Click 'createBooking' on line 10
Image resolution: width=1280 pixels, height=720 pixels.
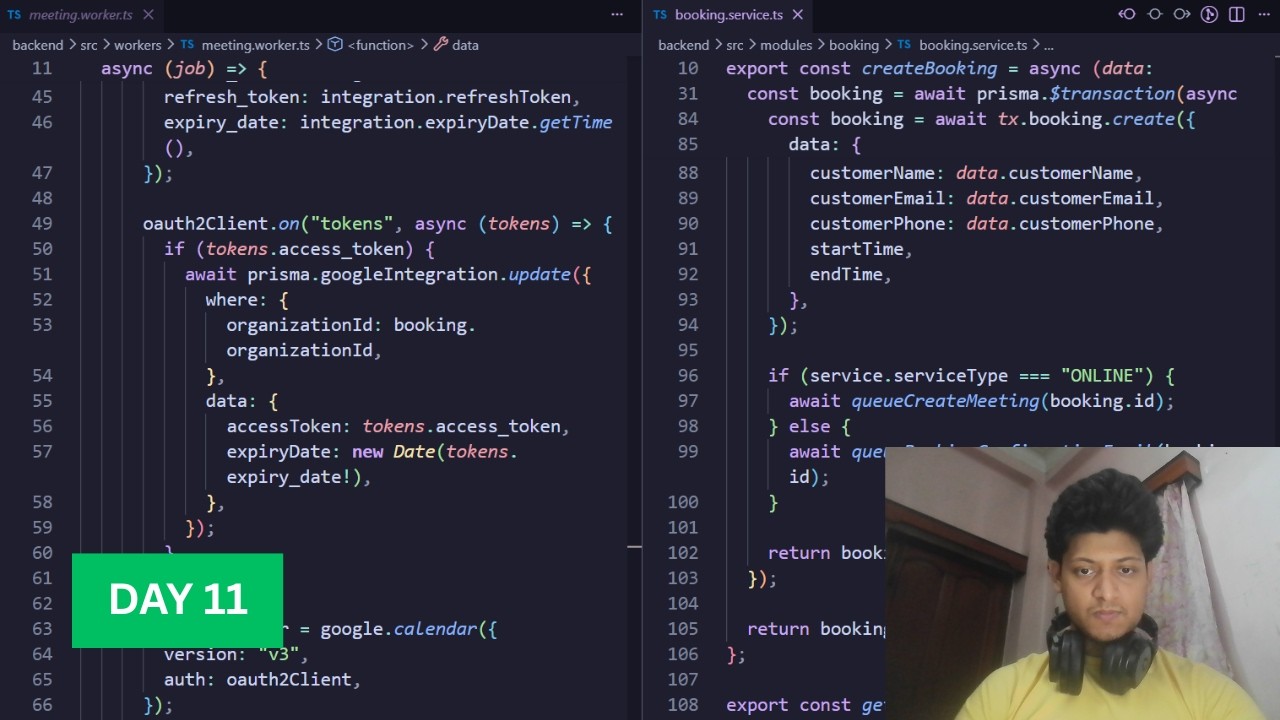929,69
